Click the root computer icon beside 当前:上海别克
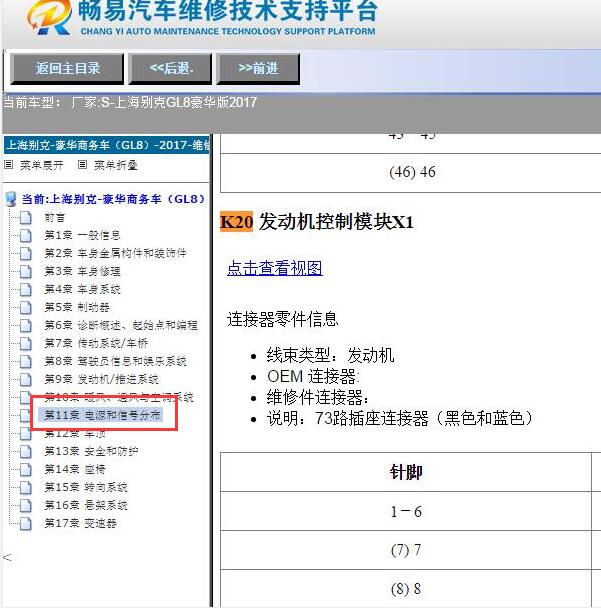Viewport: 601px width, 608px height. tap(10, 199)
